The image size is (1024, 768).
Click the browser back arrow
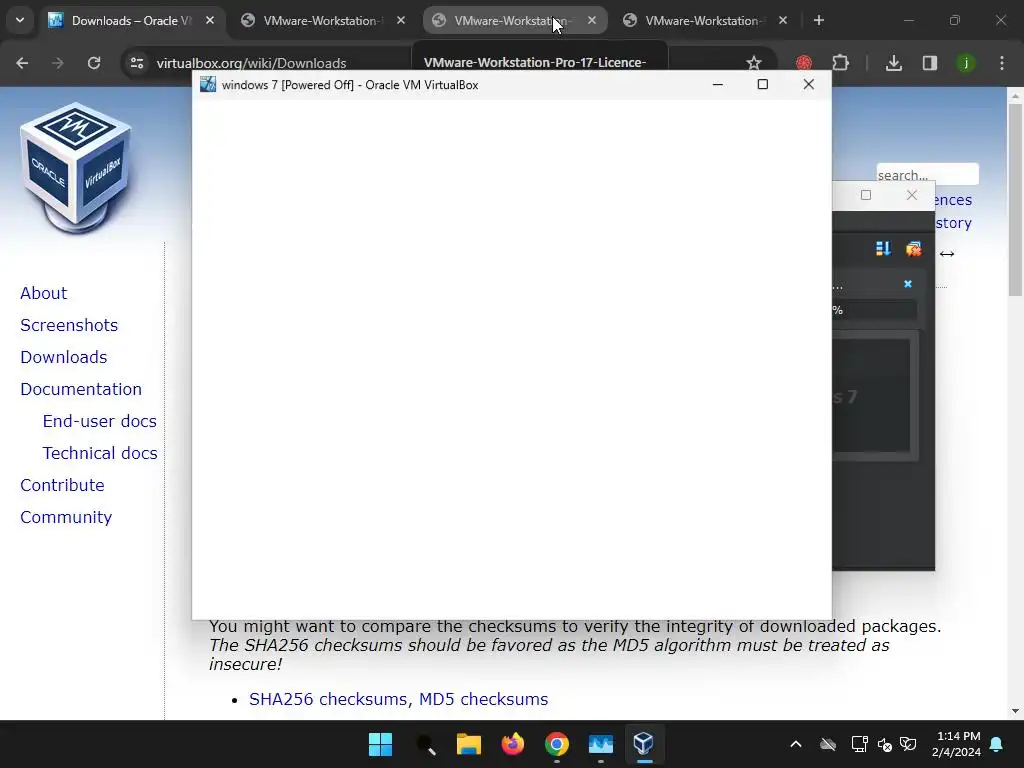tap(22, 63)
